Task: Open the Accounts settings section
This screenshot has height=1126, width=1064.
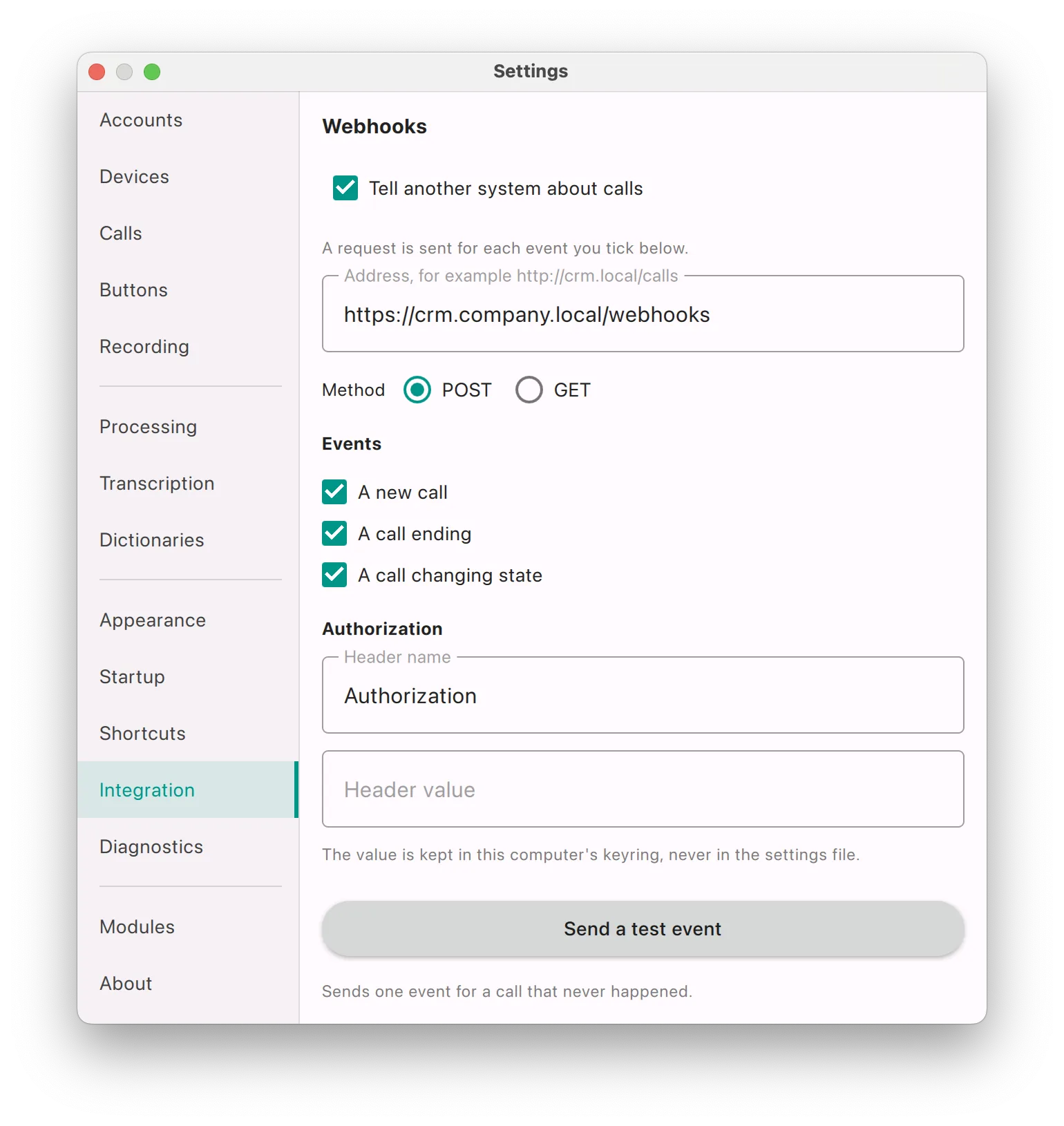Action: point(187,120)
